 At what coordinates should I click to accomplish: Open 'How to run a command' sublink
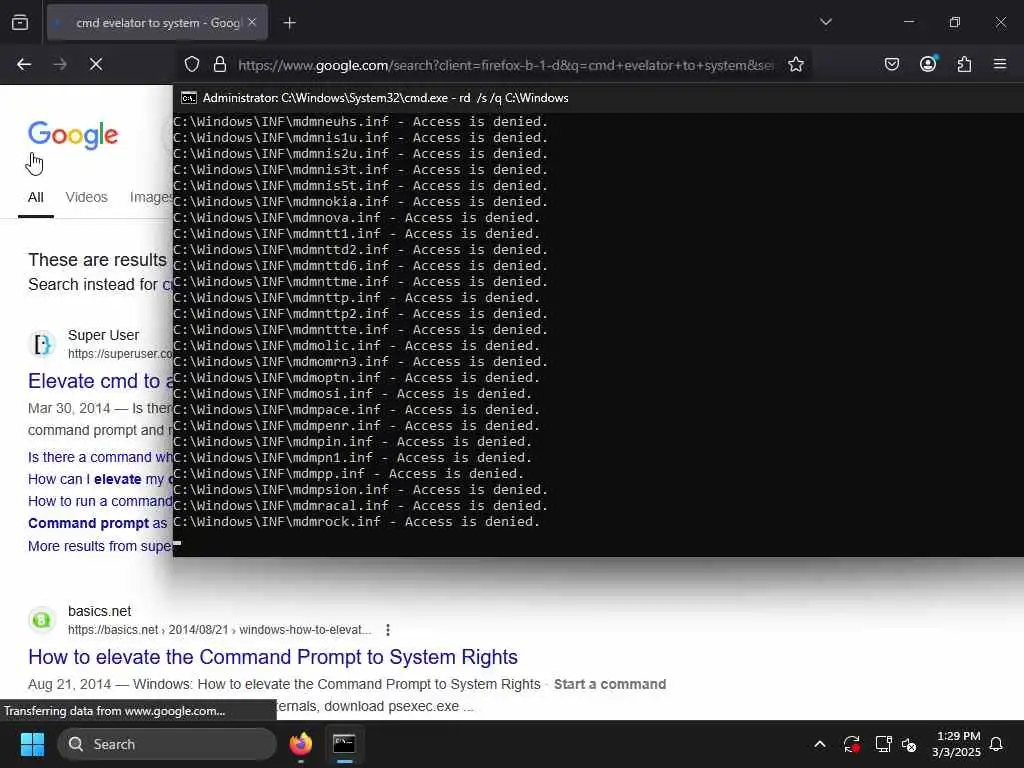click(x=100, y=501)
